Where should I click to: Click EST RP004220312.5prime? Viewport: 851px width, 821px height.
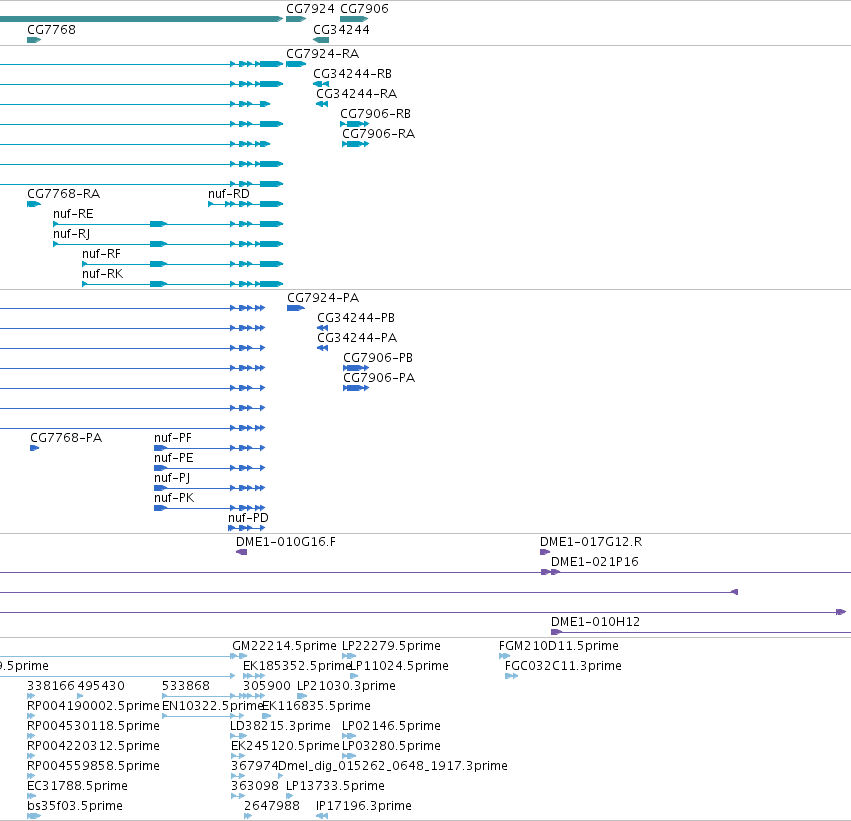(93, 747)
